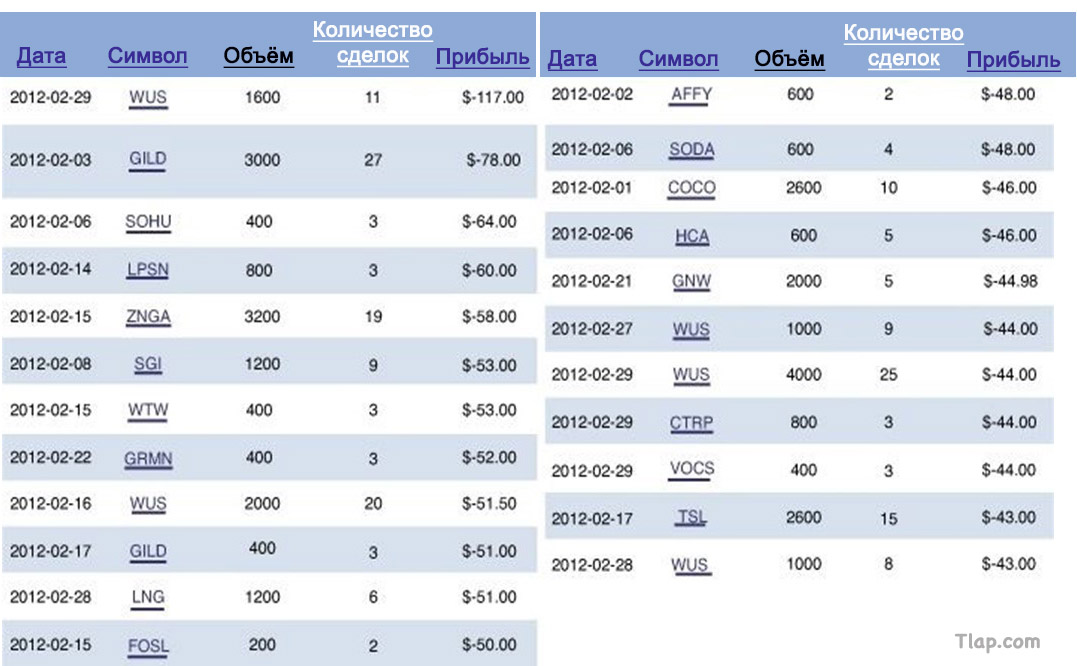1077x666 pixels.
Task: Open the GRMN symbol link
Action: click(148, 458)
